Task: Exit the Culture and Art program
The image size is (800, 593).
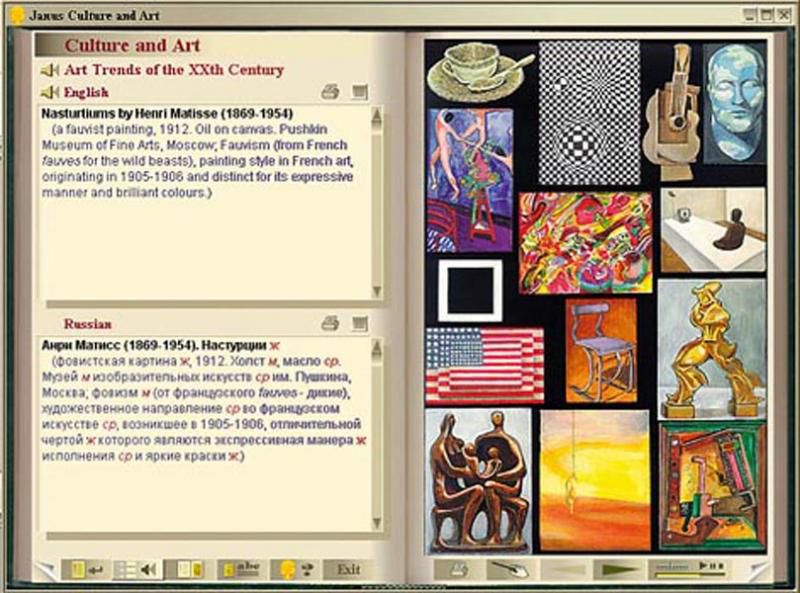Action: [x=348, y=569]
